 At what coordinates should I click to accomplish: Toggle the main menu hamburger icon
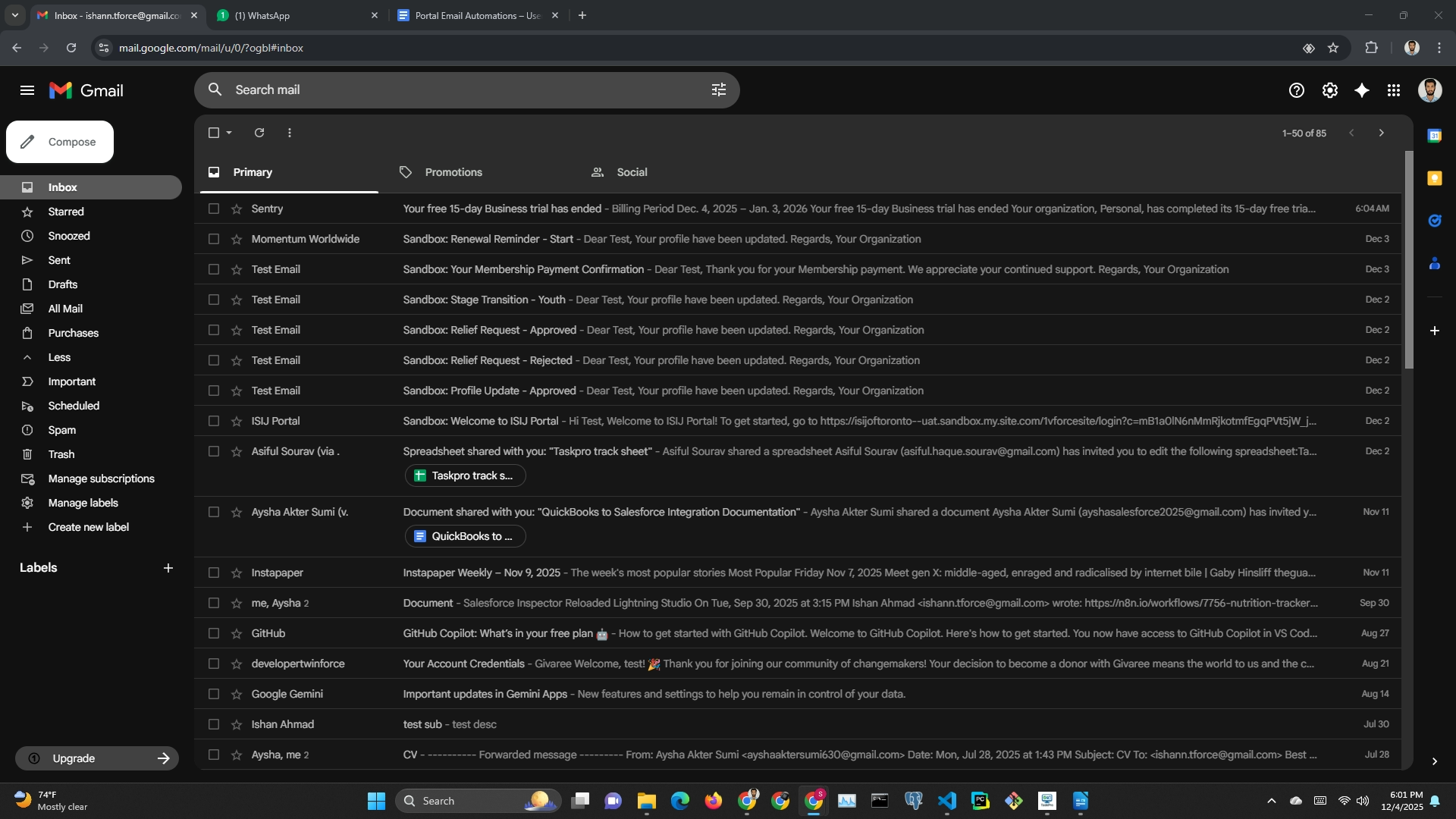[x=27, y=90]
